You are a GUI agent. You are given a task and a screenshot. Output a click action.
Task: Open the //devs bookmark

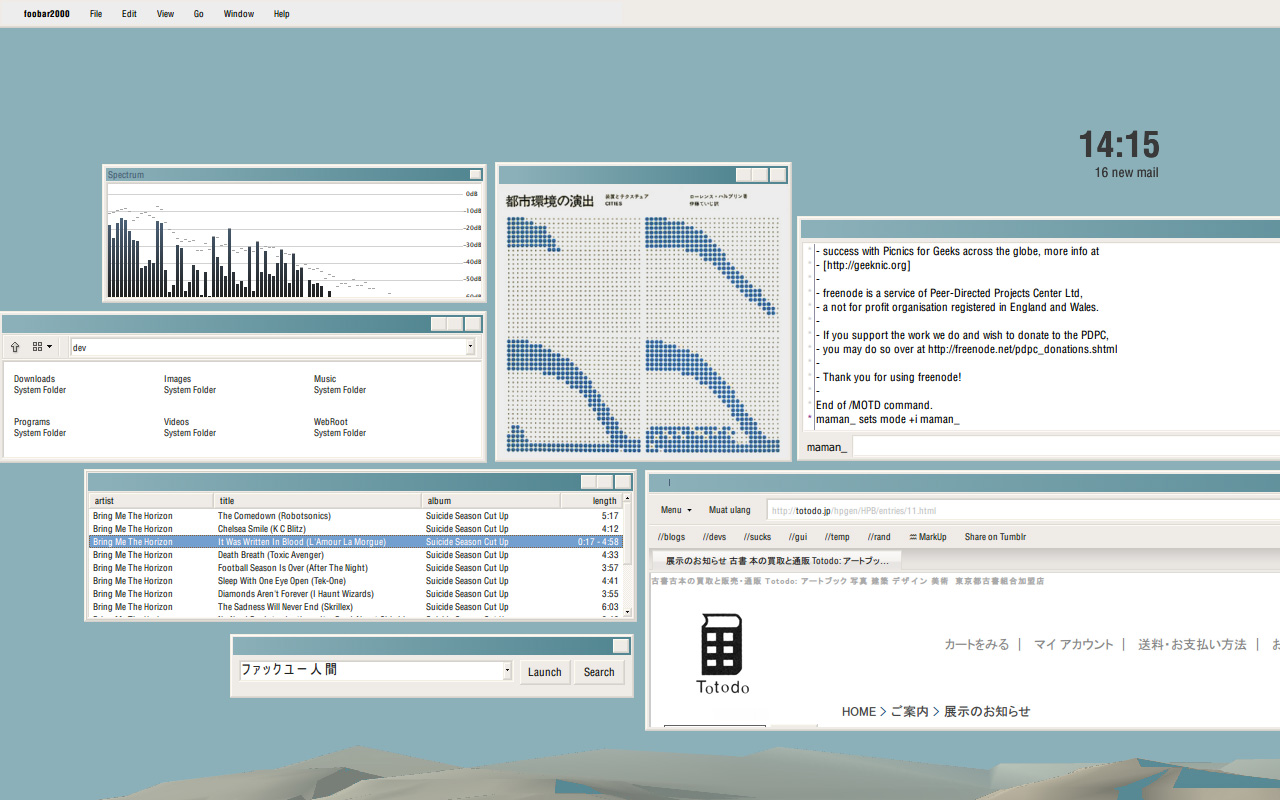(x=714, y=537)
